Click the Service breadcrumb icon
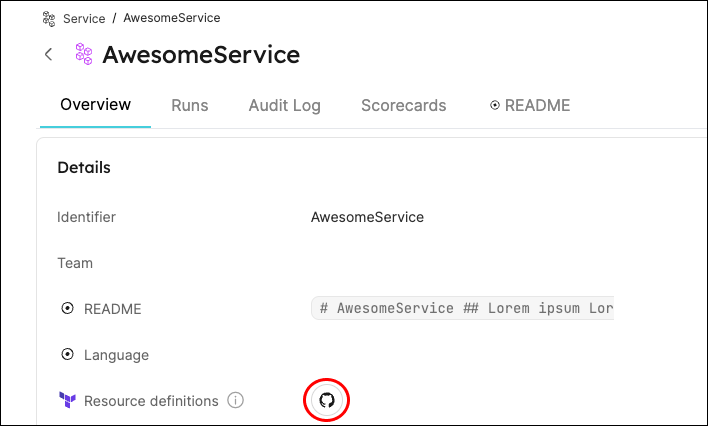Image resolution: width=708 pixels, height=426 pixels. point(49,18)
